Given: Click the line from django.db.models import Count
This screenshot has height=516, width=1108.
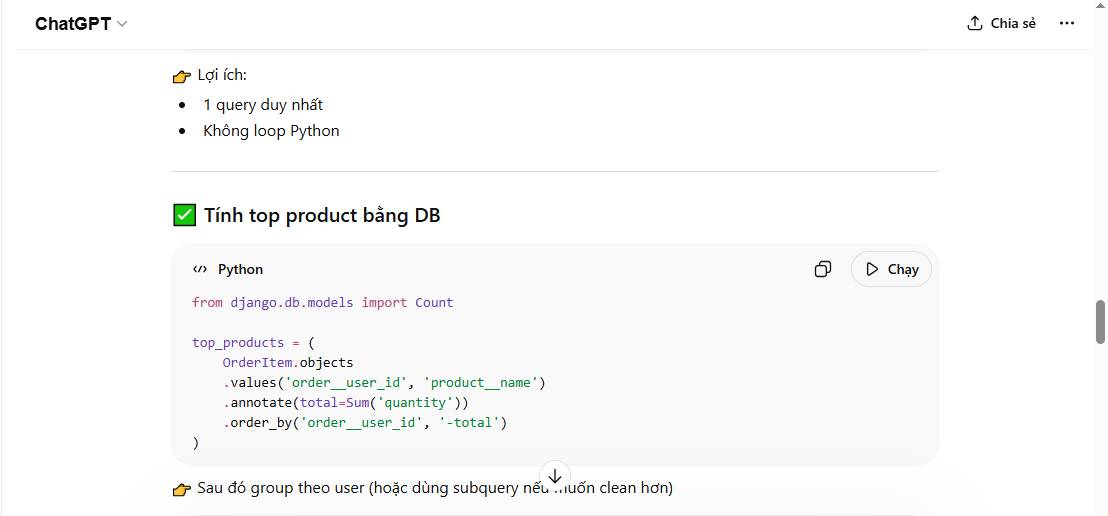Looking at the screenshot, I should 322,302.
